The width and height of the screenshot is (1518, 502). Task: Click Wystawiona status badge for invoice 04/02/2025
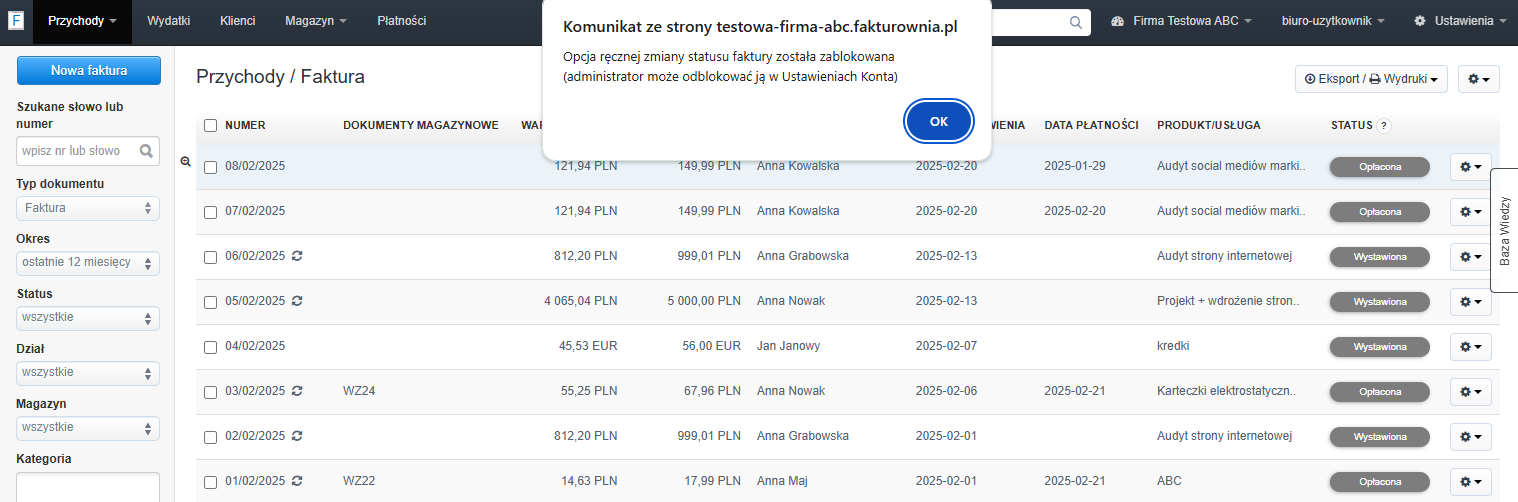click(1379, 347)
